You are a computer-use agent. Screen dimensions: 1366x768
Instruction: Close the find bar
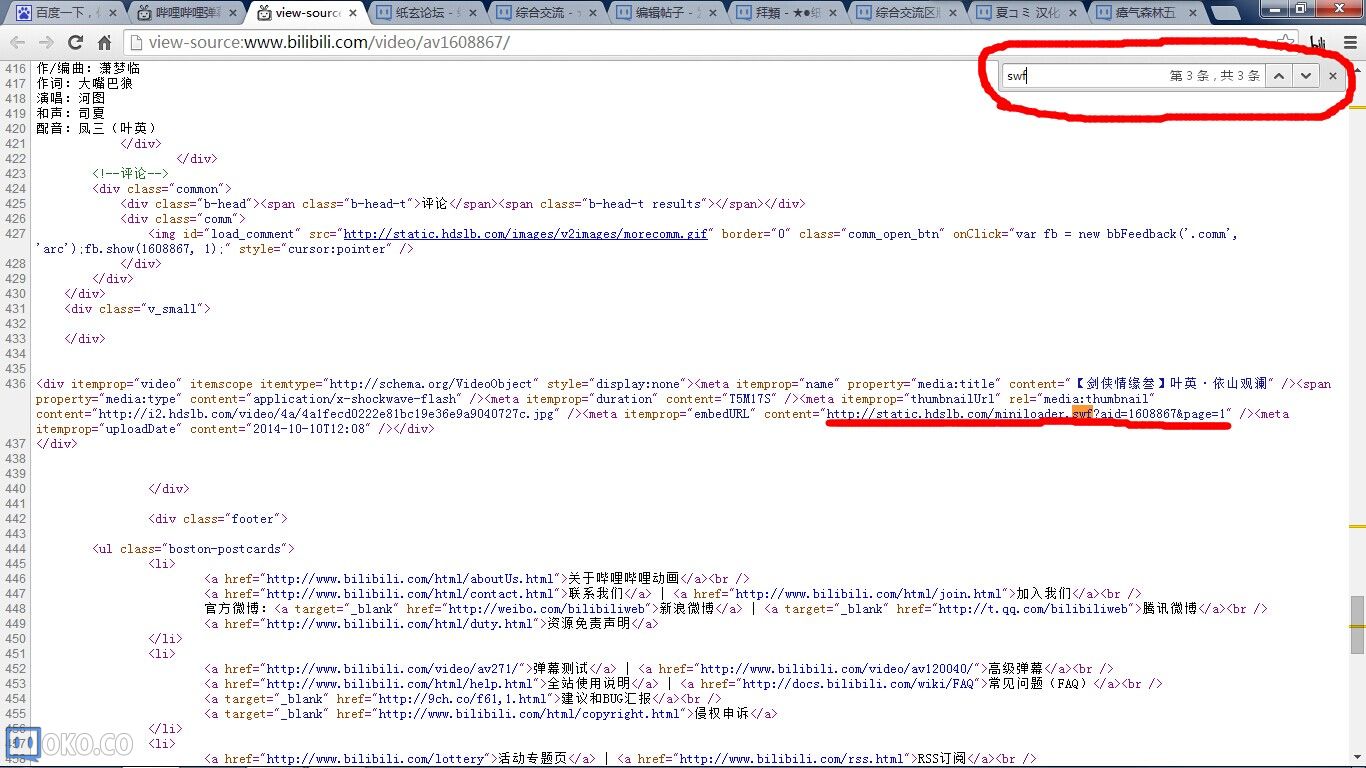(x=1332, y=76)
